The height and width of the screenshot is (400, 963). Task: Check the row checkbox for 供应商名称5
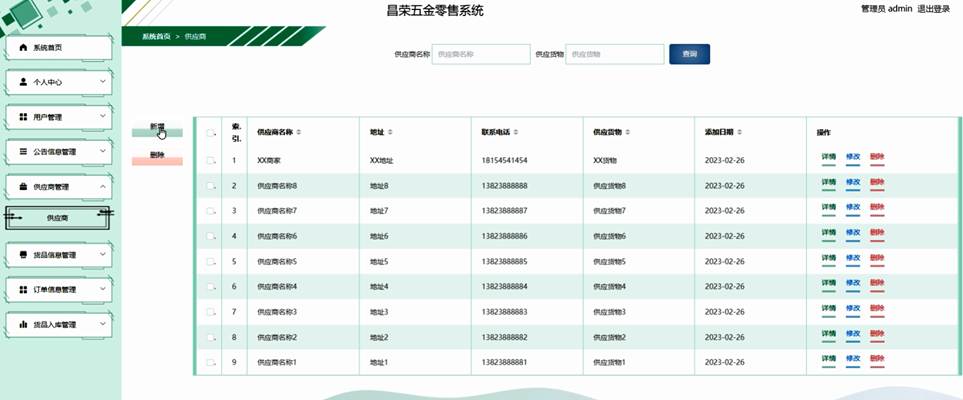pos(210,261)
